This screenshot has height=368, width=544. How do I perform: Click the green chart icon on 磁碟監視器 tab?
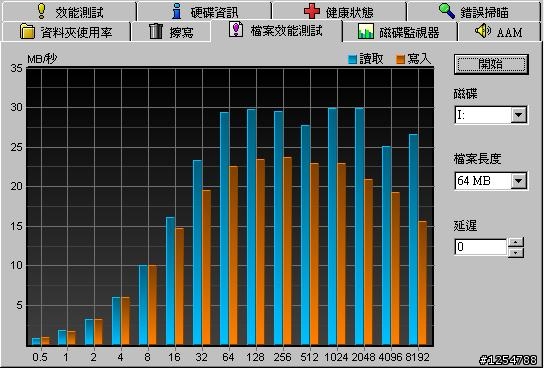pyautogui.click(x=366, y=31)
